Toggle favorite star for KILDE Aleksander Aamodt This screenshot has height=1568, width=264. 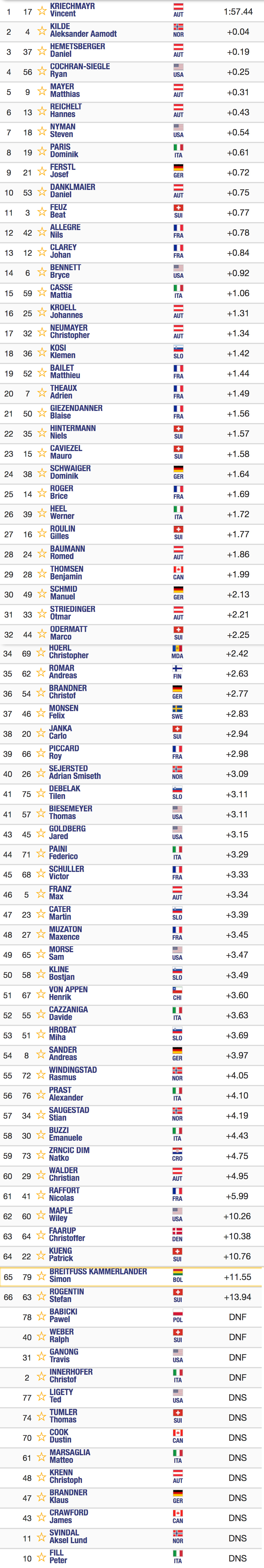coord(42,31)
